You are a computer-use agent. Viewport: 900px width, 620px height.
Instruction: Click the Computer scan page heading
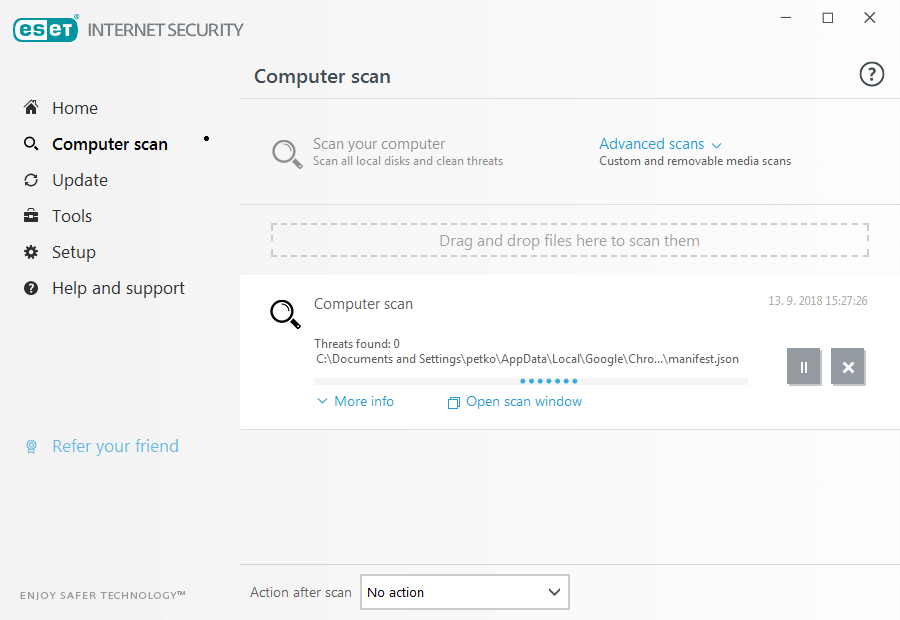322,76
